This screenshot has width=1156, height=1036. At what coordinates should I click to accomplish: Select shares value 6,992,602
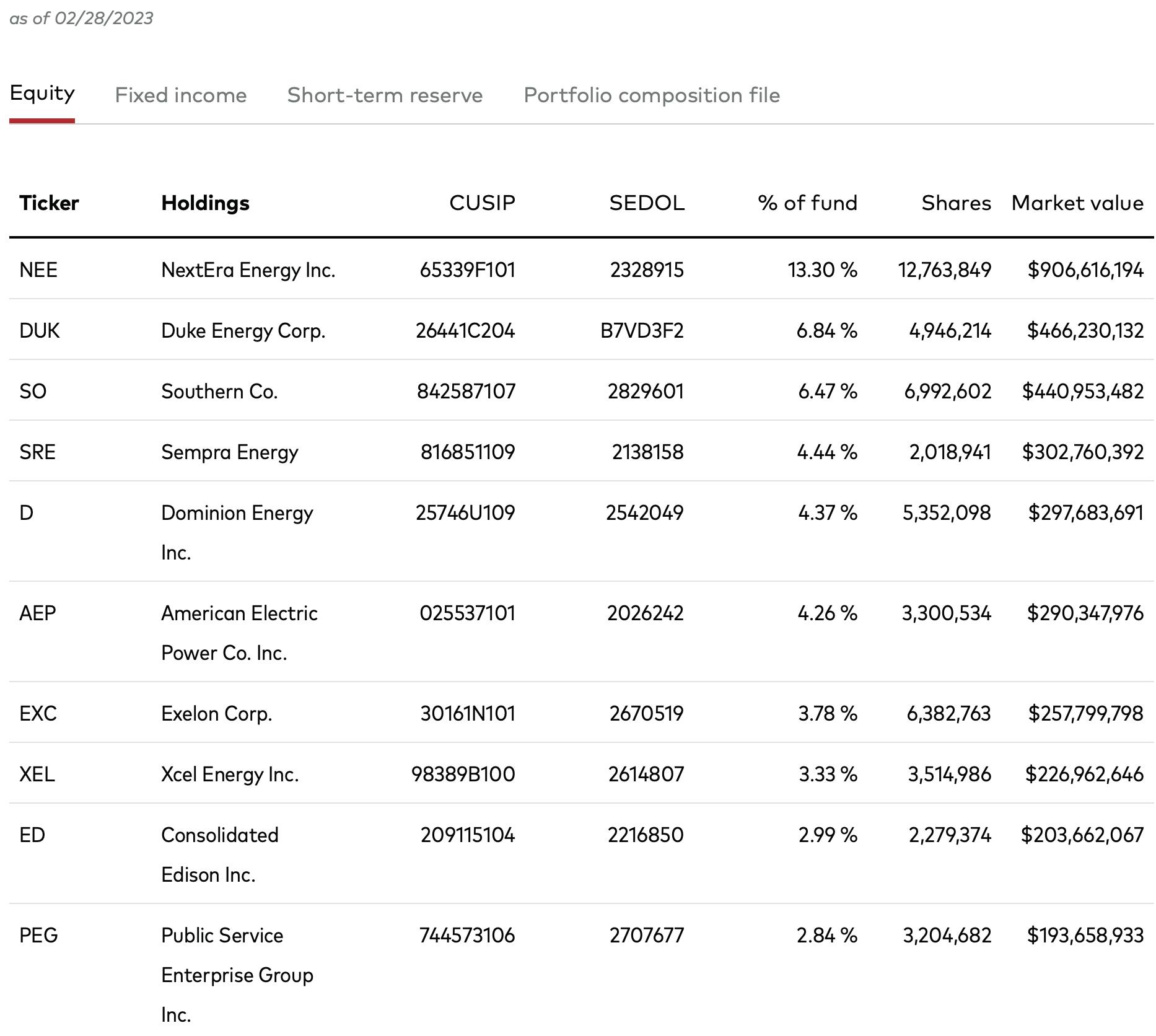point(948,391)
